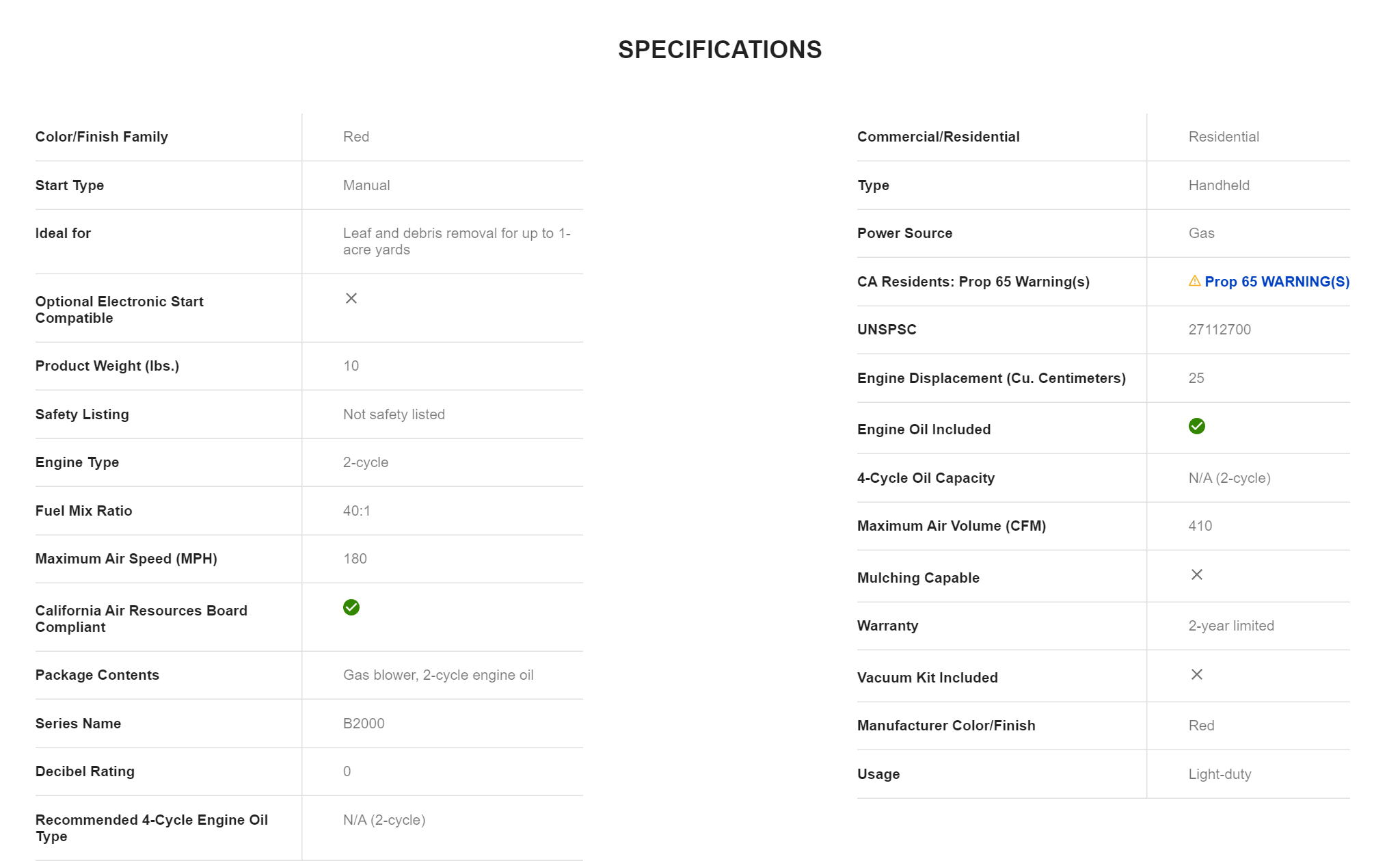This screenshot has width=1400, height=861.
Task: Click the Engine Oil Included green checkmark
Action: [x=1196, y=426]
